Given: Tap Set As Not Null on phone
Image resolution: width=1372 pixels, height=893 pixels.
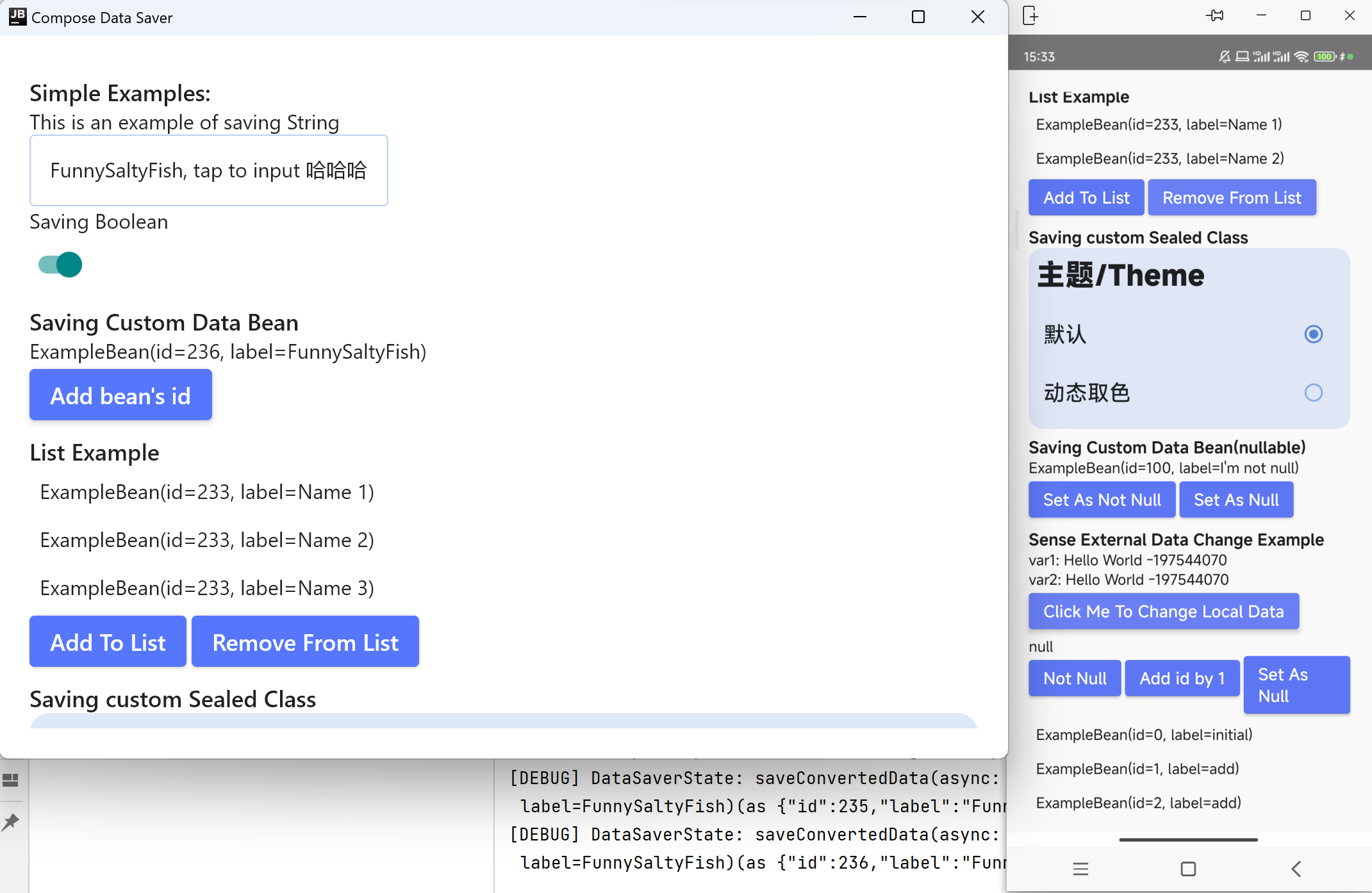Looking at the screenshot, I should 1102,500.
